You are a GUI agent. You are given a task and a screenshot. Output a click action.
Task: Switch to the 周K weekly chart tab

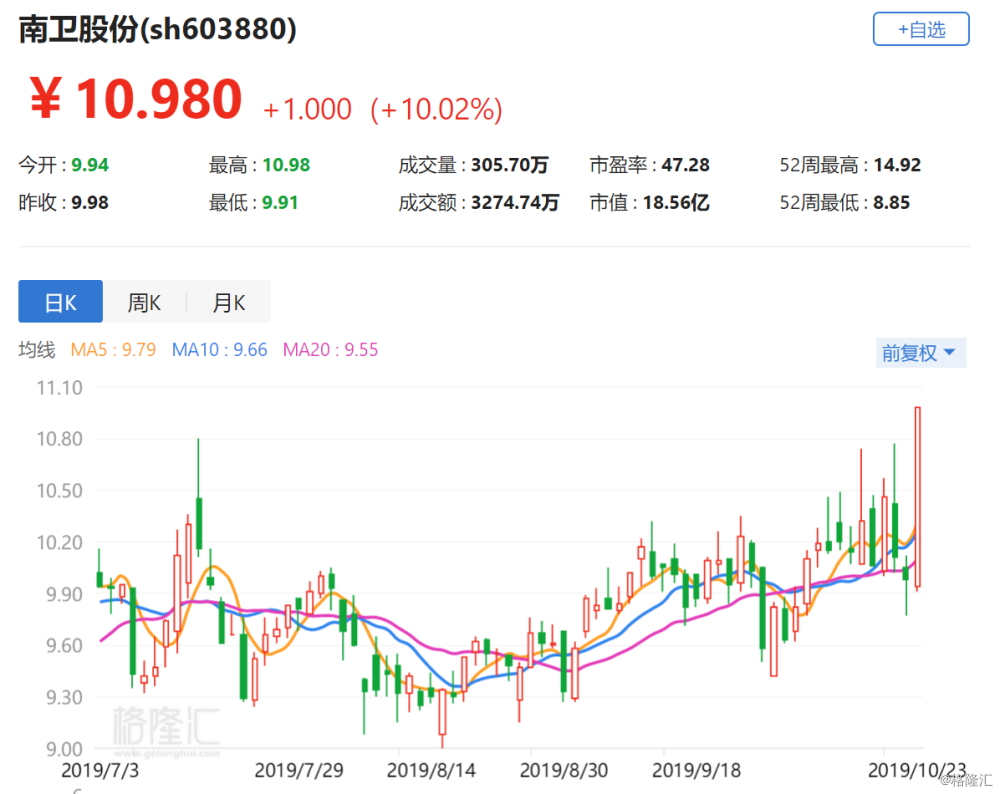[145, 302]
